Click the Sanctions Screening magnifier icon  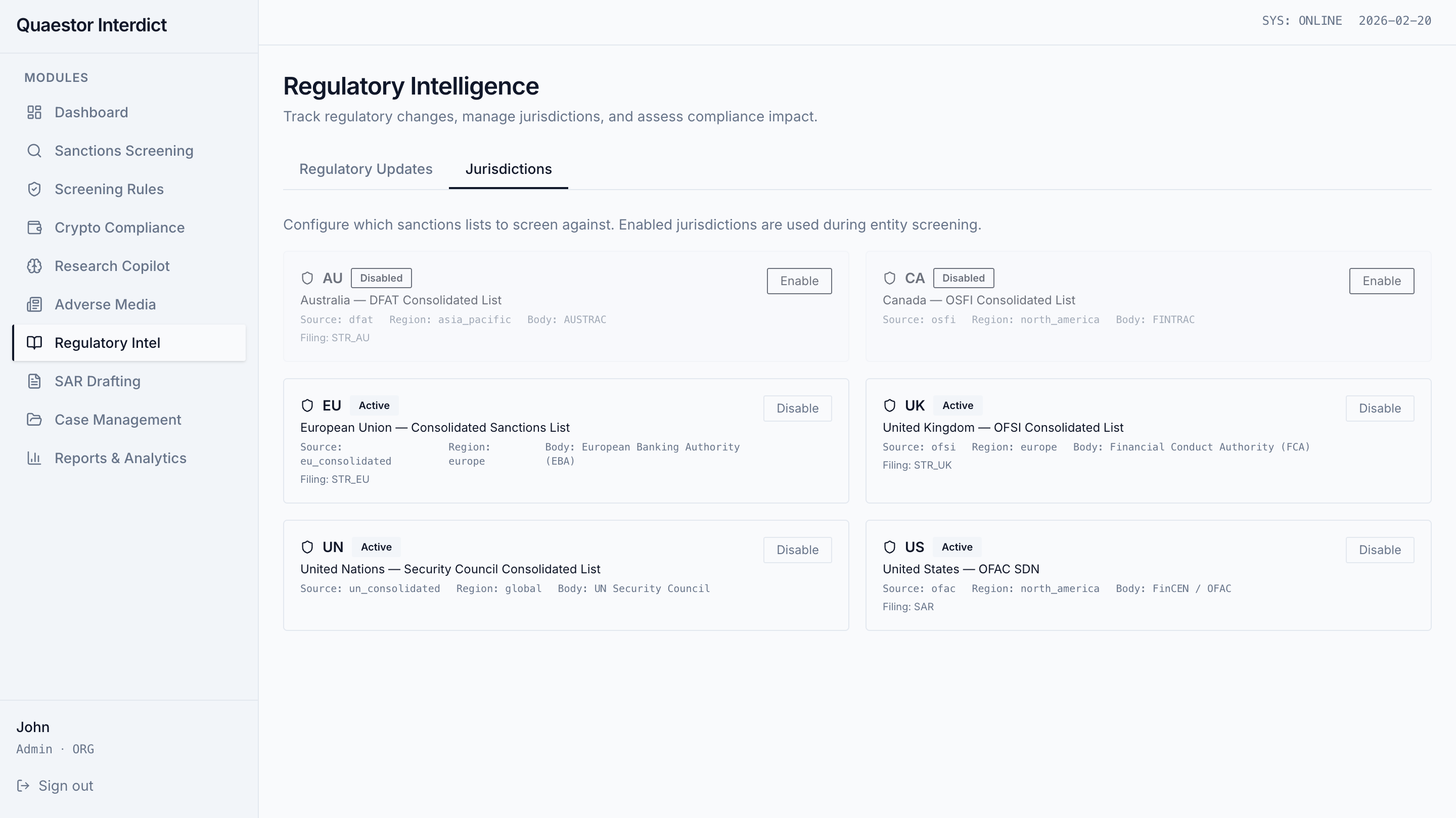[34, 151]
